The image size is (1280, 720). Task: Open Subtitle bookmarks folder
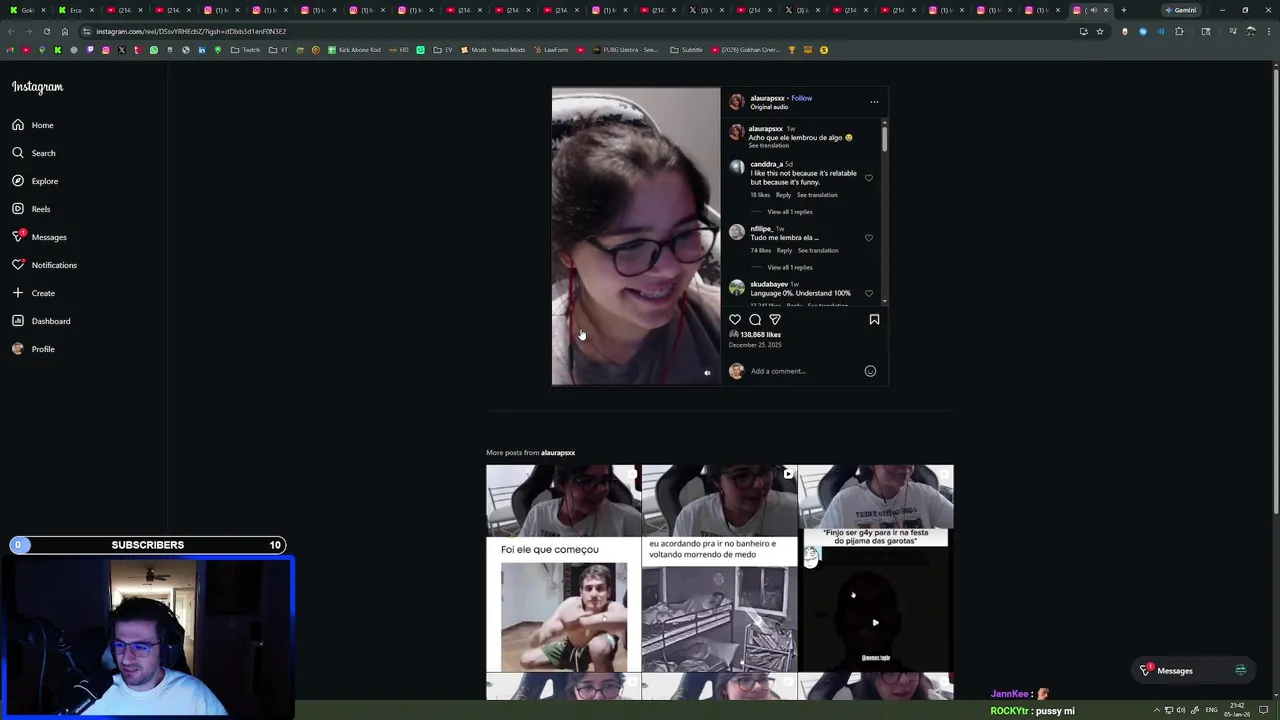(687, 50)
